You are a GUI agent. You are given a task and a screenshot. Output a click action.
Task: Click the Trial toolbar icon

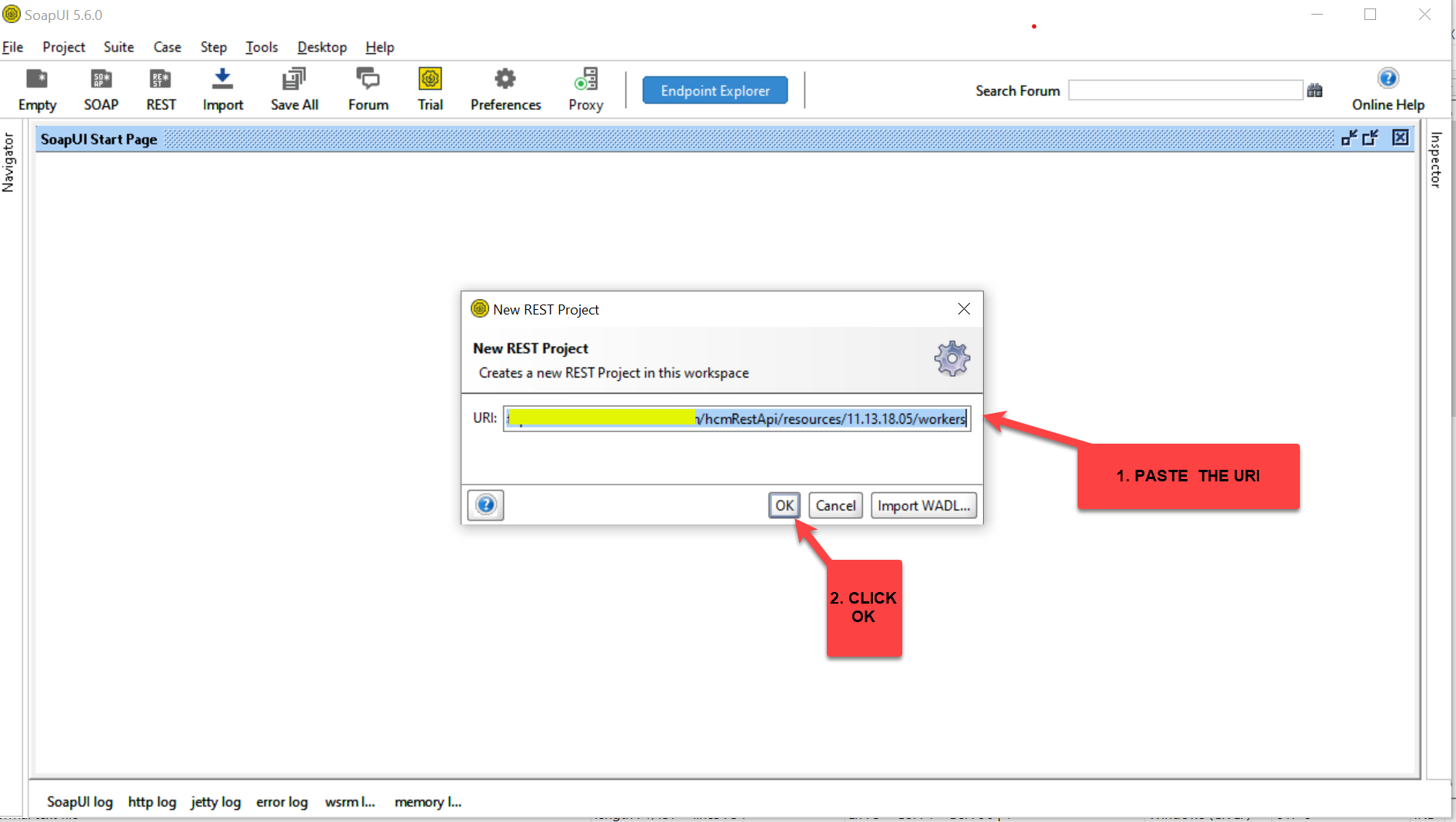click(x=430, y=90)
